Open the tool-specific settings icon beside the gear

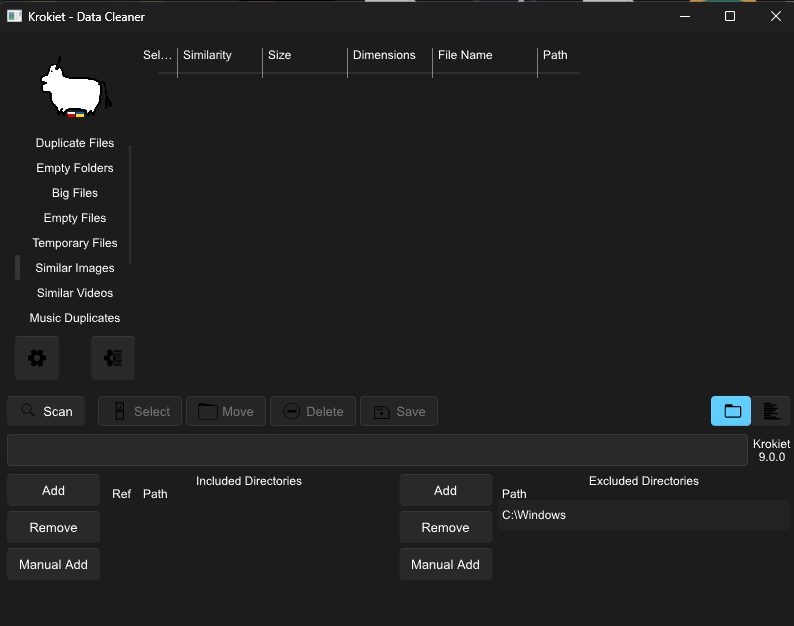click(113, 358)
